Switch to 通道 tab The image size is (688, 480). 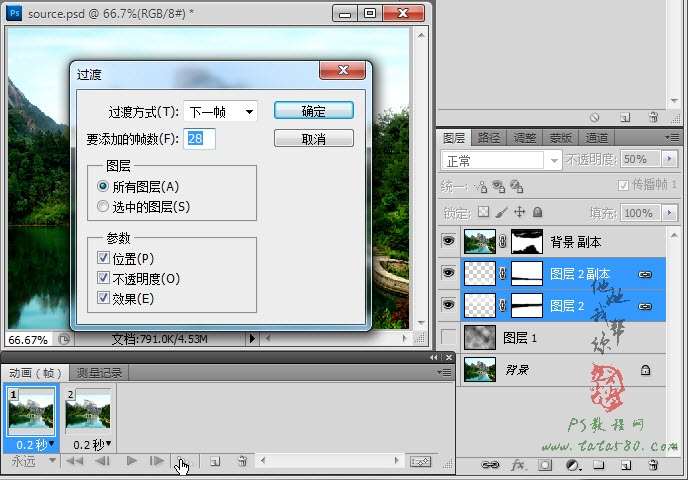coord(597,138)
